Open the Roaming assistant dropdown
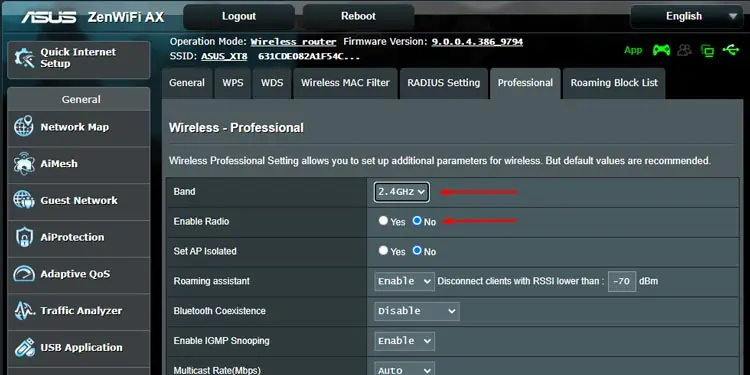The image size is (750, 375). [404, 281]
